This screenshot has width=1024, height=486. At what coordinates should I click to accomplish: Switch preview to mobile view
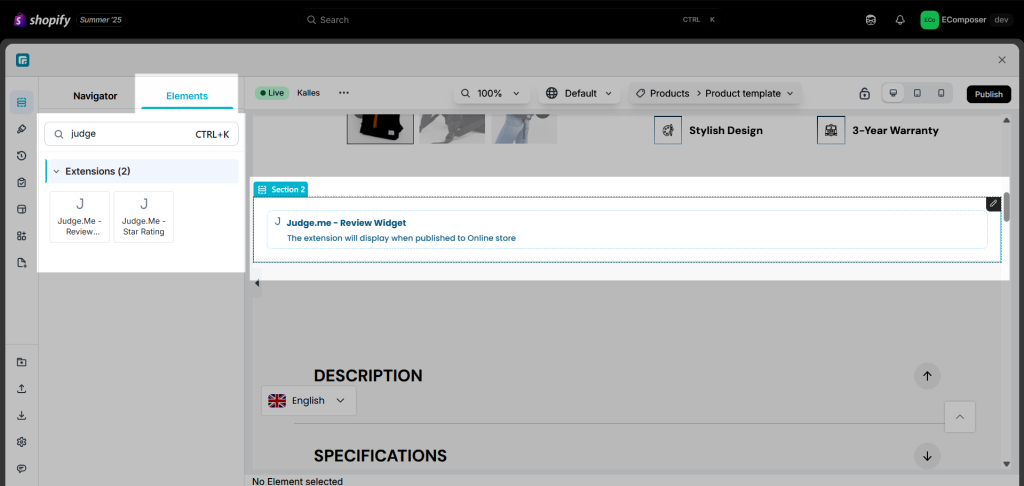(x=941, y=93)
